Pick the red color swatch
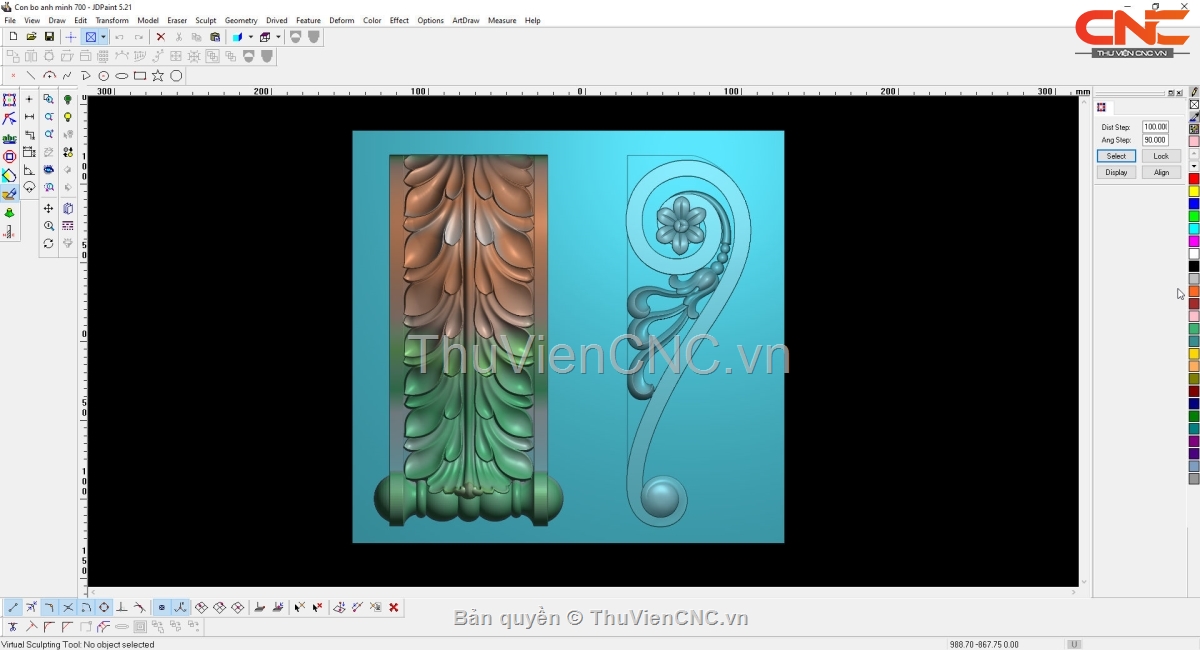Image resolution: width=1200 pixels, height=650 pixels. [1194, 179]
